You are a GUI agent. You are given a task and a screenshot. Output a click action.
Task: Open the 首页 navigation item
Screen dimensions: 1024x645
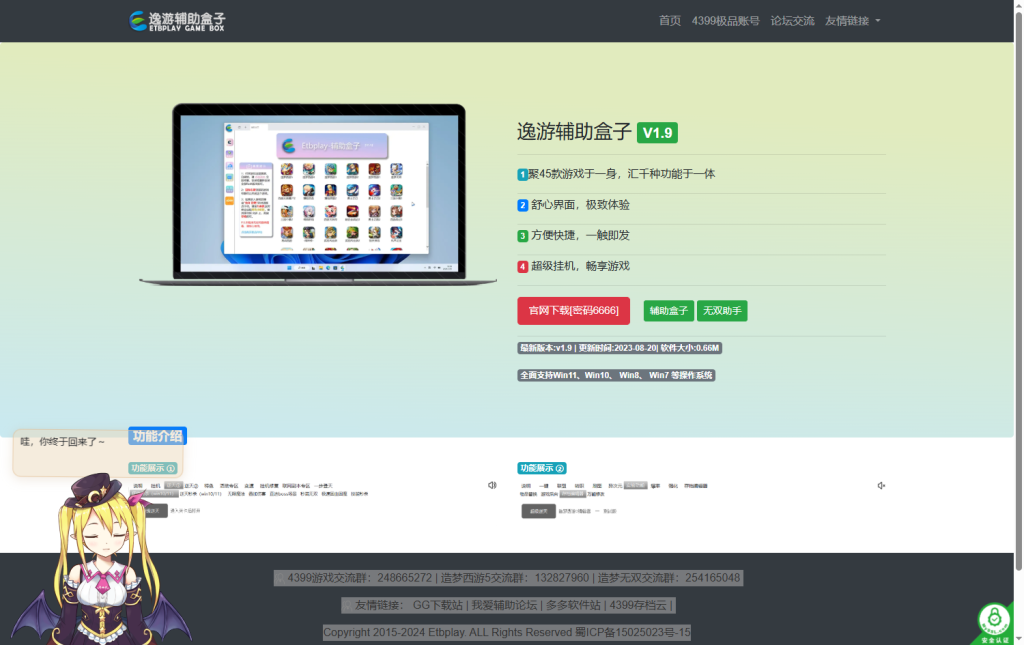[x=670, y=21]
